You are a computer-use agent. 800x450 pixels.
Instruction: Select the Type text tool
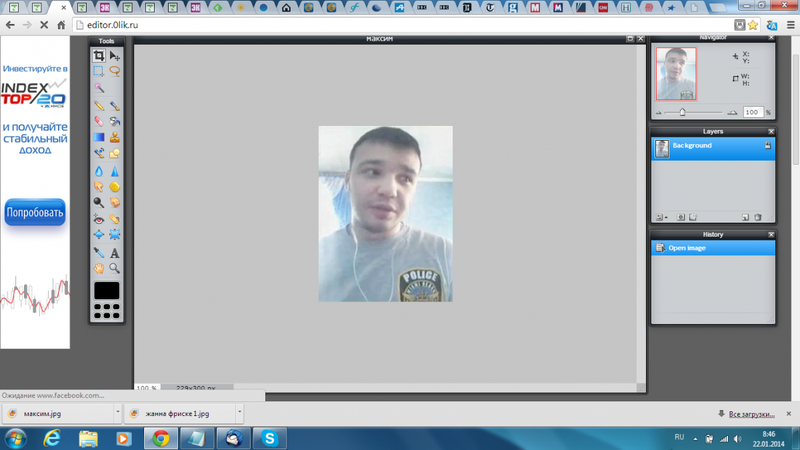point(115,253)
